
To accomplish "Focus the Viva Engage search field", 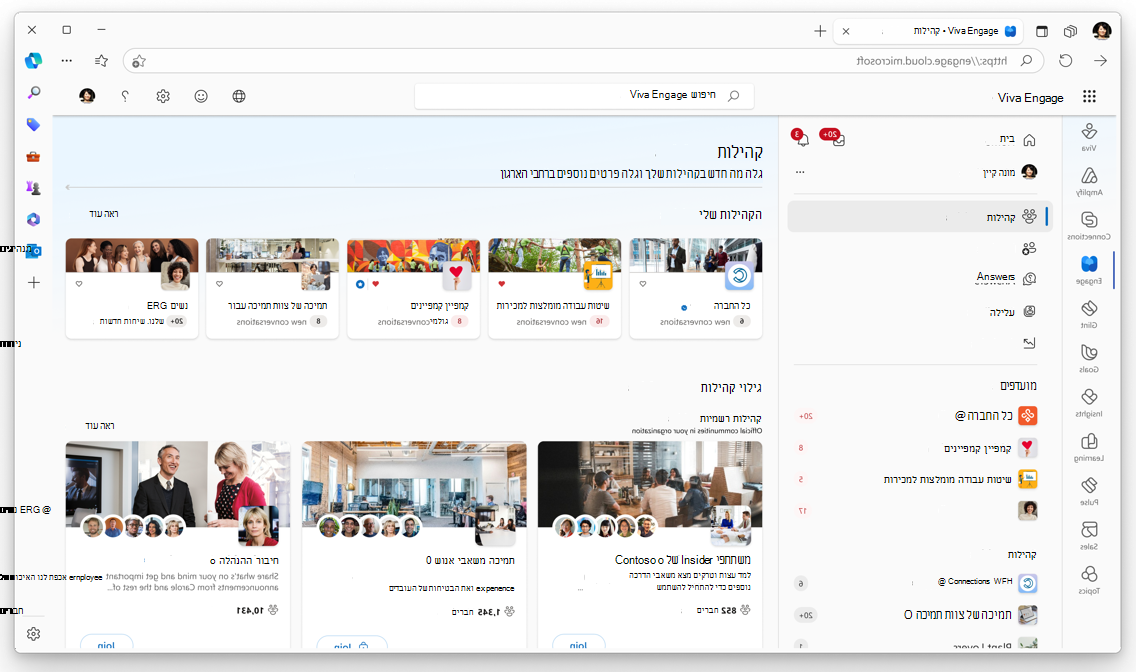I will [584, 96].
